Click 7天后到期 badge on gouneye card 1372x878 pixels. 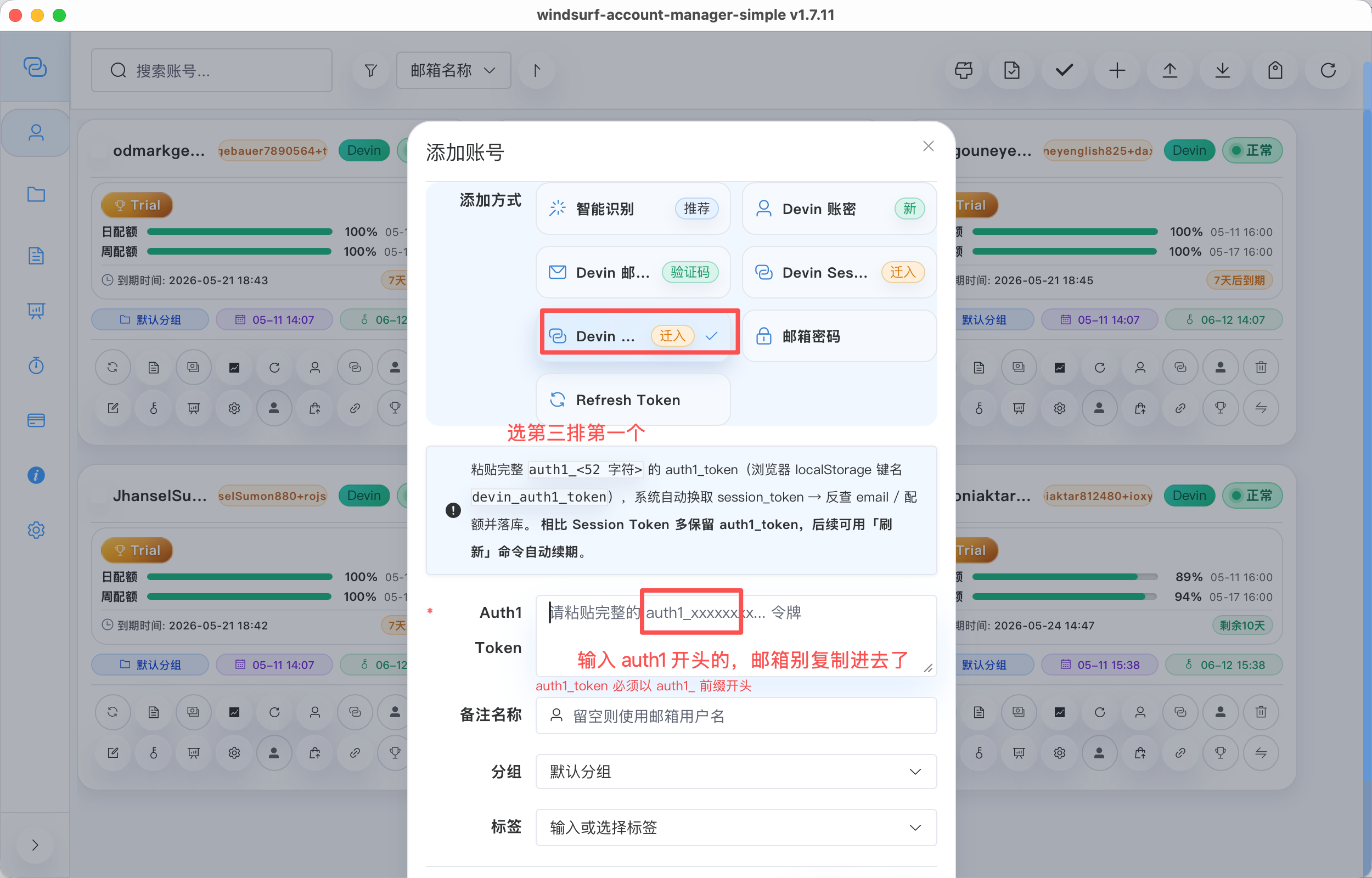[x=1239, y=280]
